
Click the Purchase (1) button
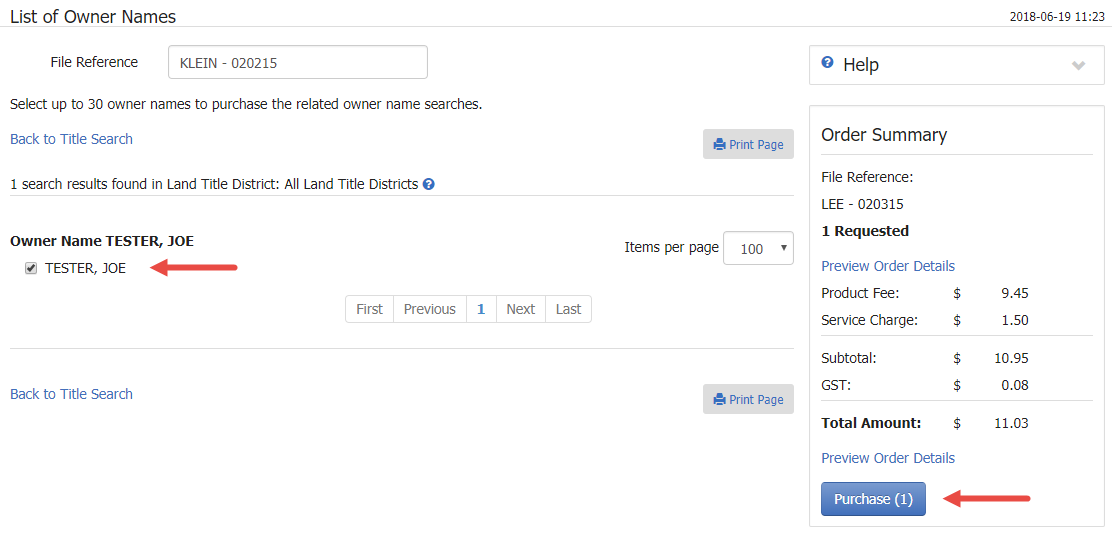(873, 499)
